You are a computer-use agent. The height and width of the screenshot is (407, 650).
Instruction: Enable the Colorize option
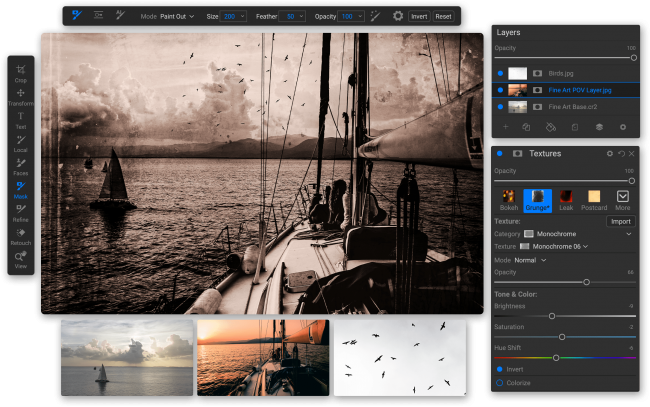tap(499, 382)
